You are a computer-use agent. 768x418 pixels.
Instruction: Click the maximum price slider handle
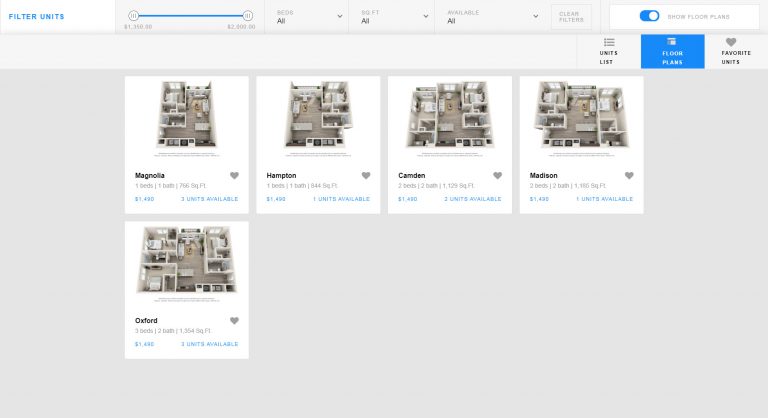click(x=248, y=16)
